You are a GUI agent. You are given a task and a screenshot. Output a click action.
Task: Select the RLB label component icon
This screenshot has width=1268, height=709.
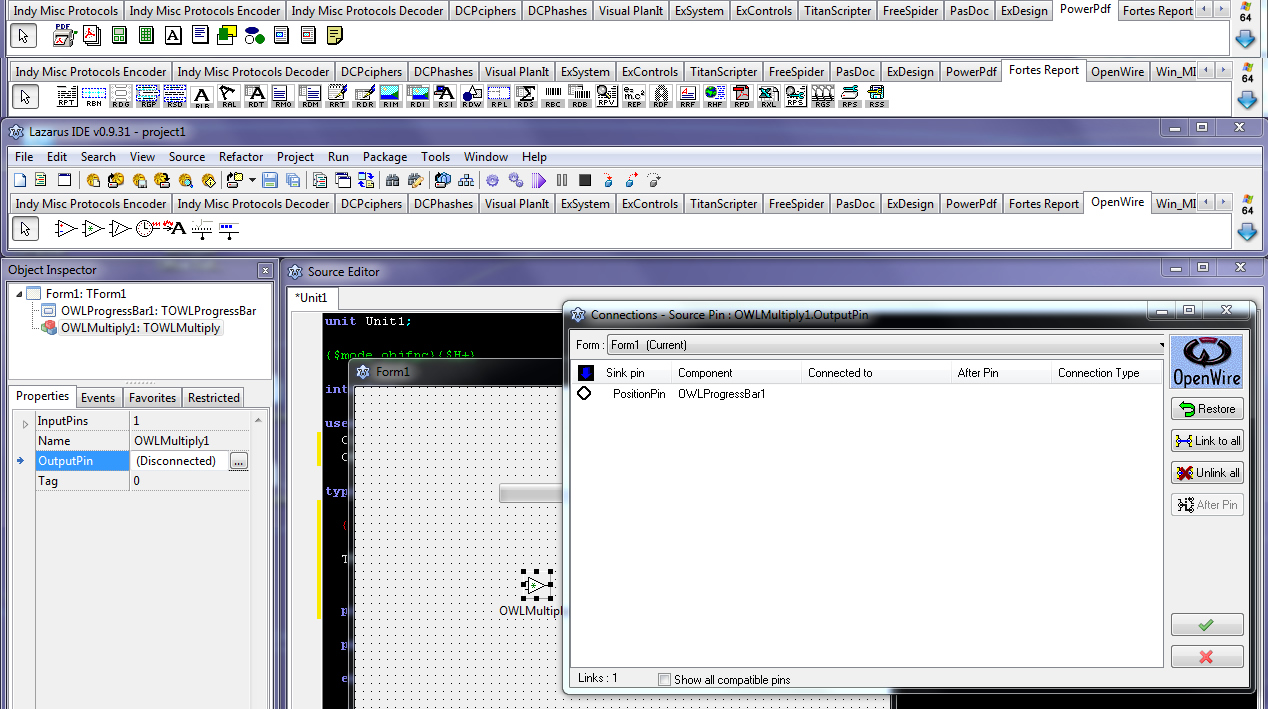point(202,97)
